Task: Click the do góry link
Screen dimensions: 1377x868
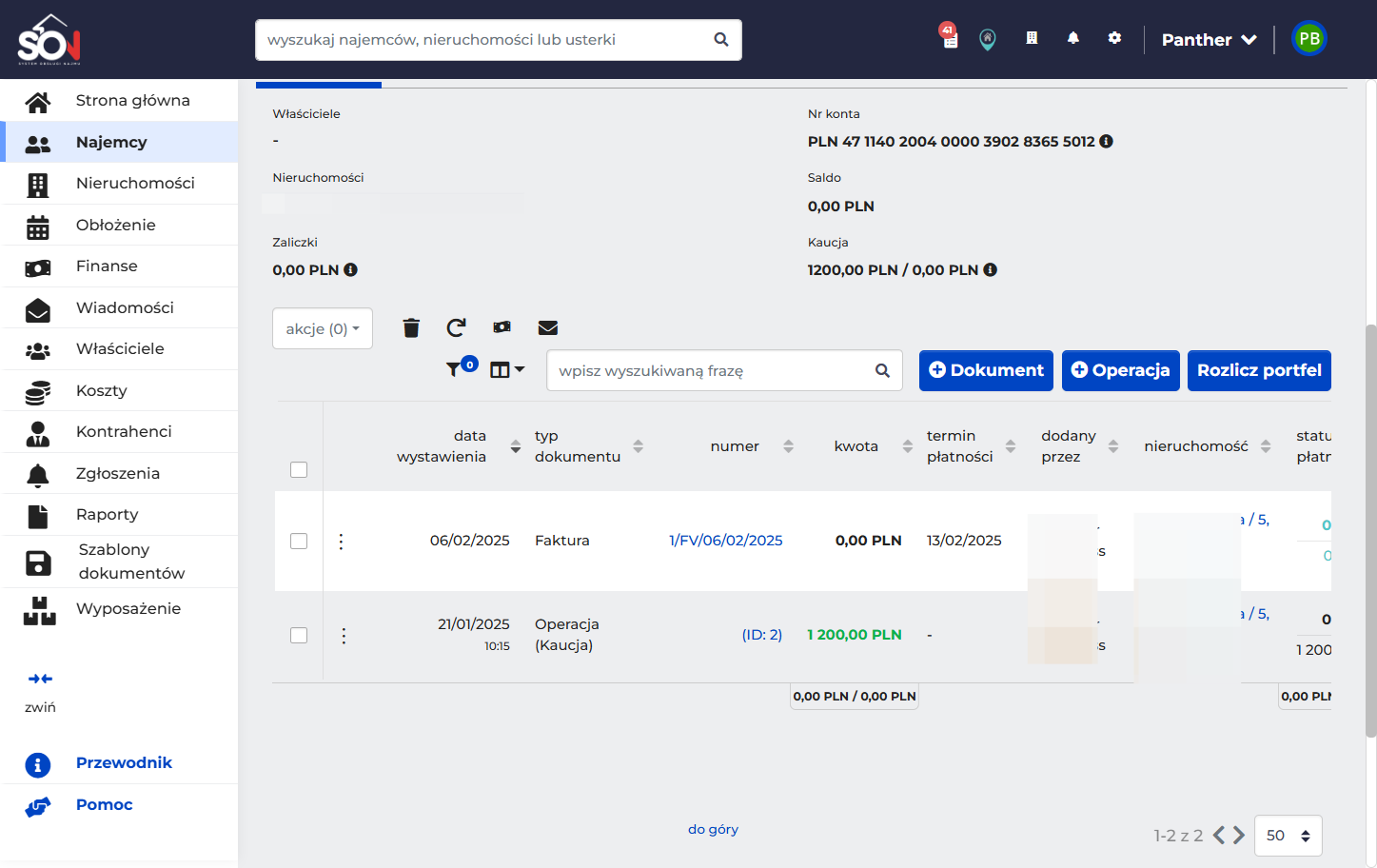Action: coord(713,829)
